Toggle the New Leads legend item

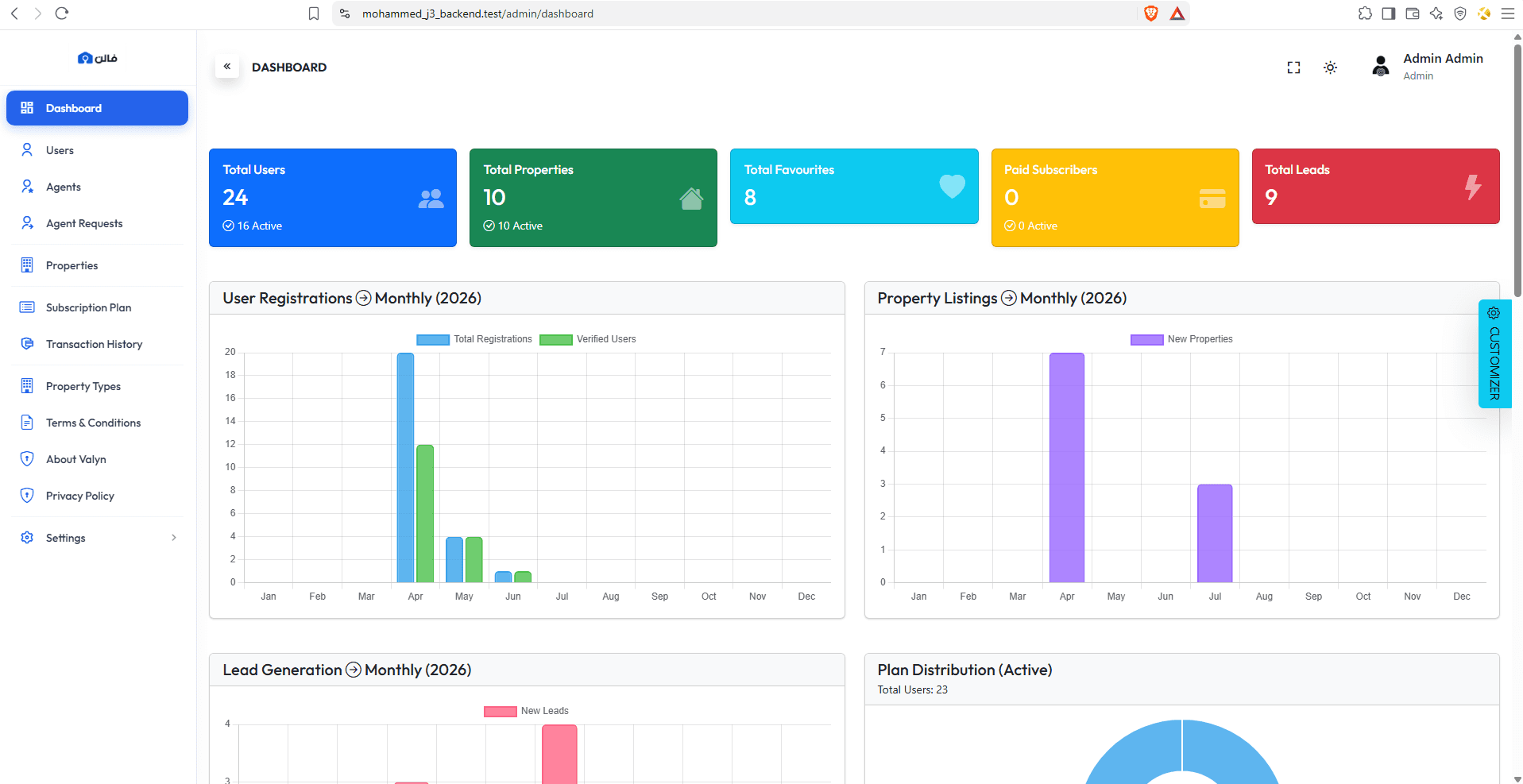[526, 711]
